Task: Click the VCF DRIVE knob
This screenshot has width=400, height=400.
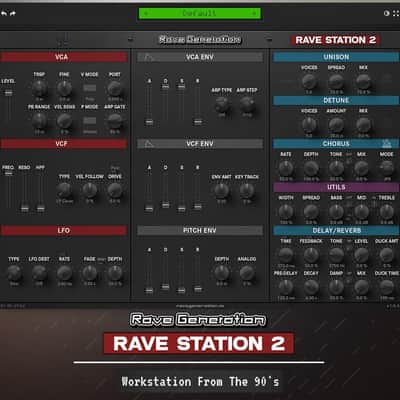Action: [x=115, y=190]
